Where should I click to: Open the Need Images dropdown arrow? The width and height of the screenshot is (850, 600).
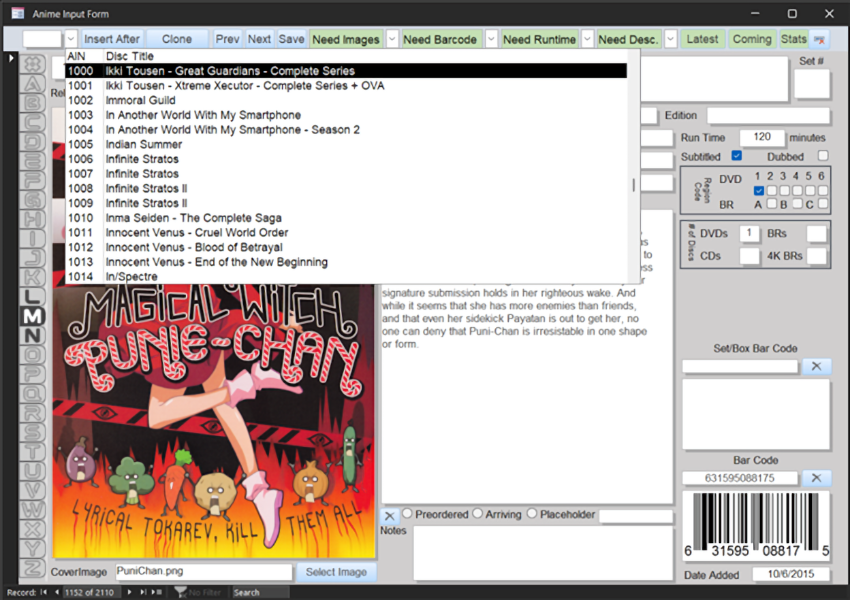click(392, 40)
